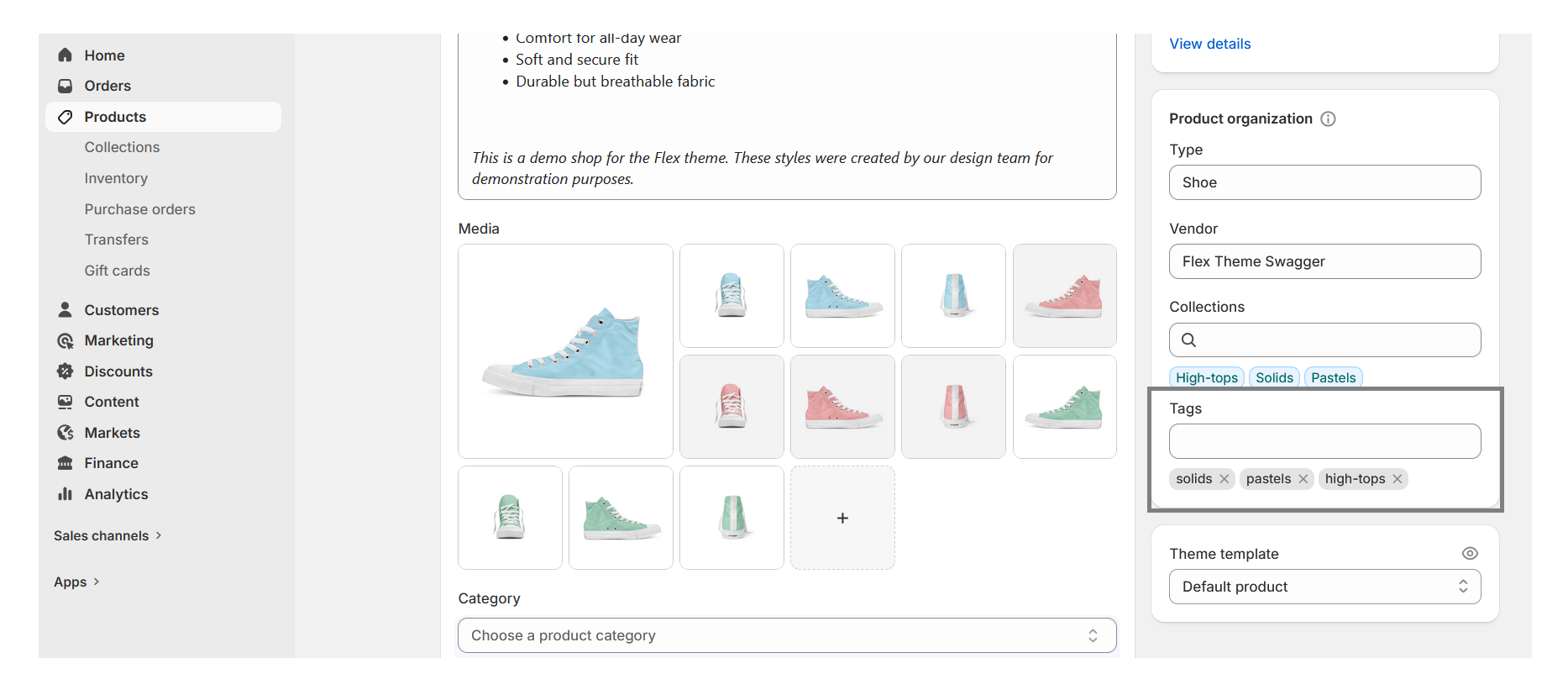Open the Home section icon

coord(65,55)
